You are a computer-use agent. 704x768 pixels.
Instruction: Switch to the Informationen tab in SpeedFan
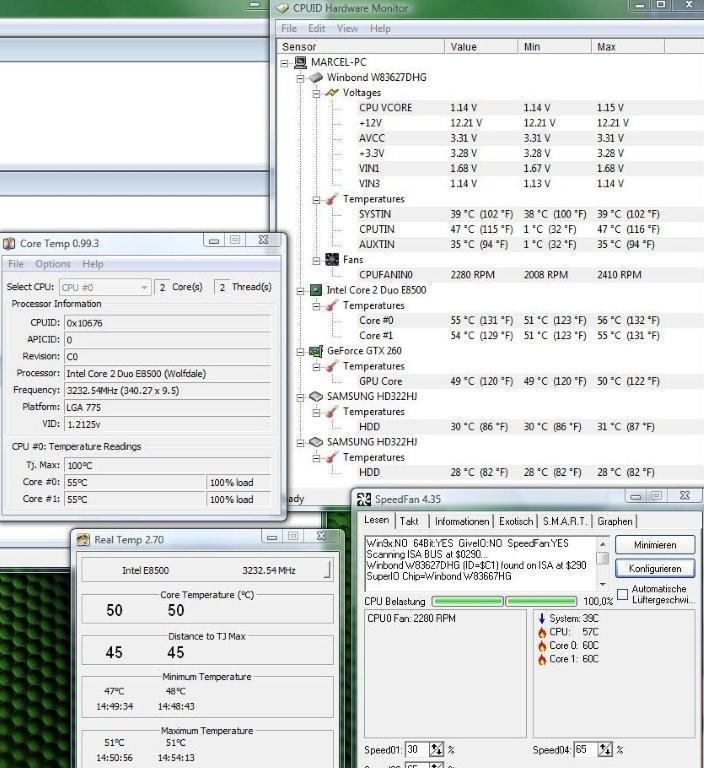pyautogui.click(x=462, y=521)
